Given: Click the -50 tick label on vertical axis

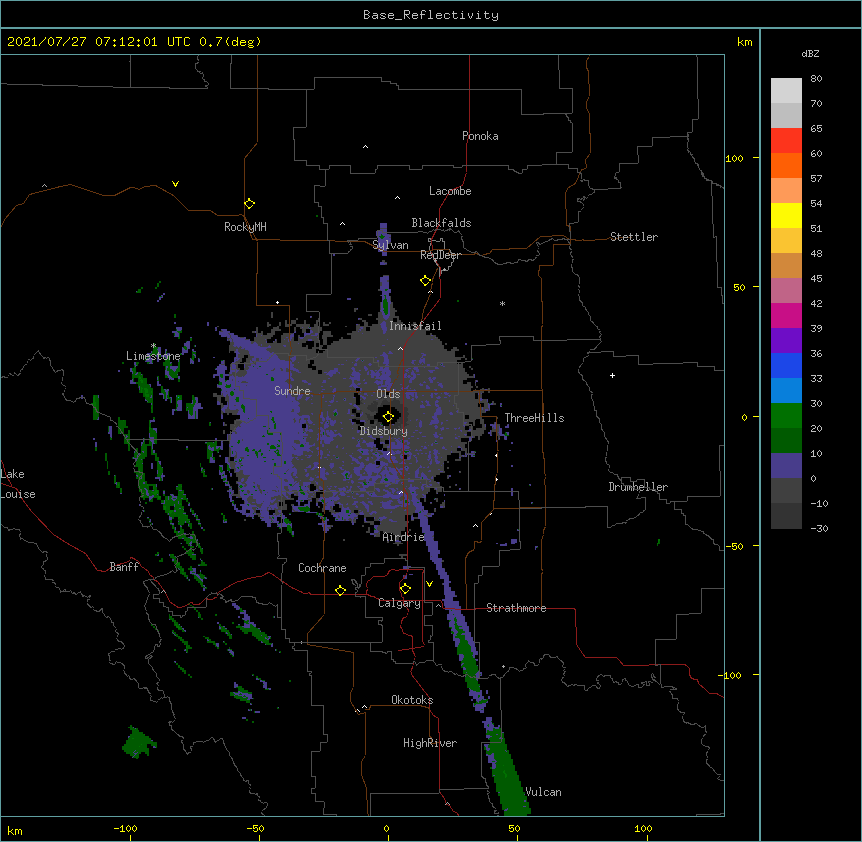Looking at the screenshot, I should 734,546.
